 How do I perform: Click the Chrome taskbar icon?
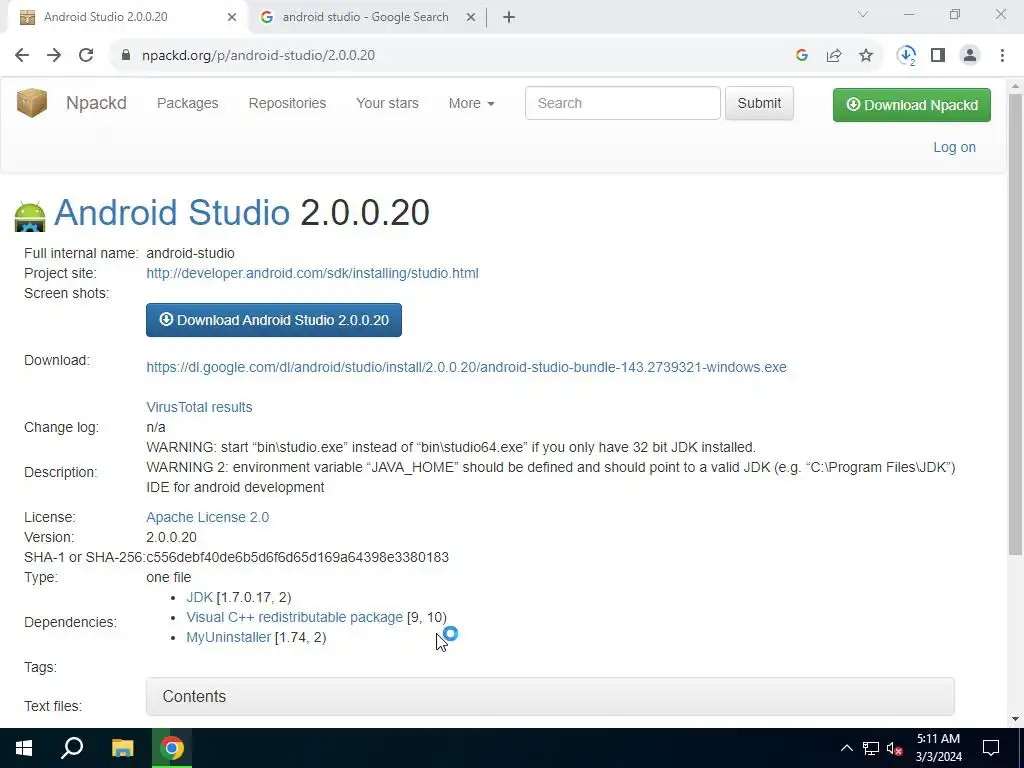(x=172, y=748)
